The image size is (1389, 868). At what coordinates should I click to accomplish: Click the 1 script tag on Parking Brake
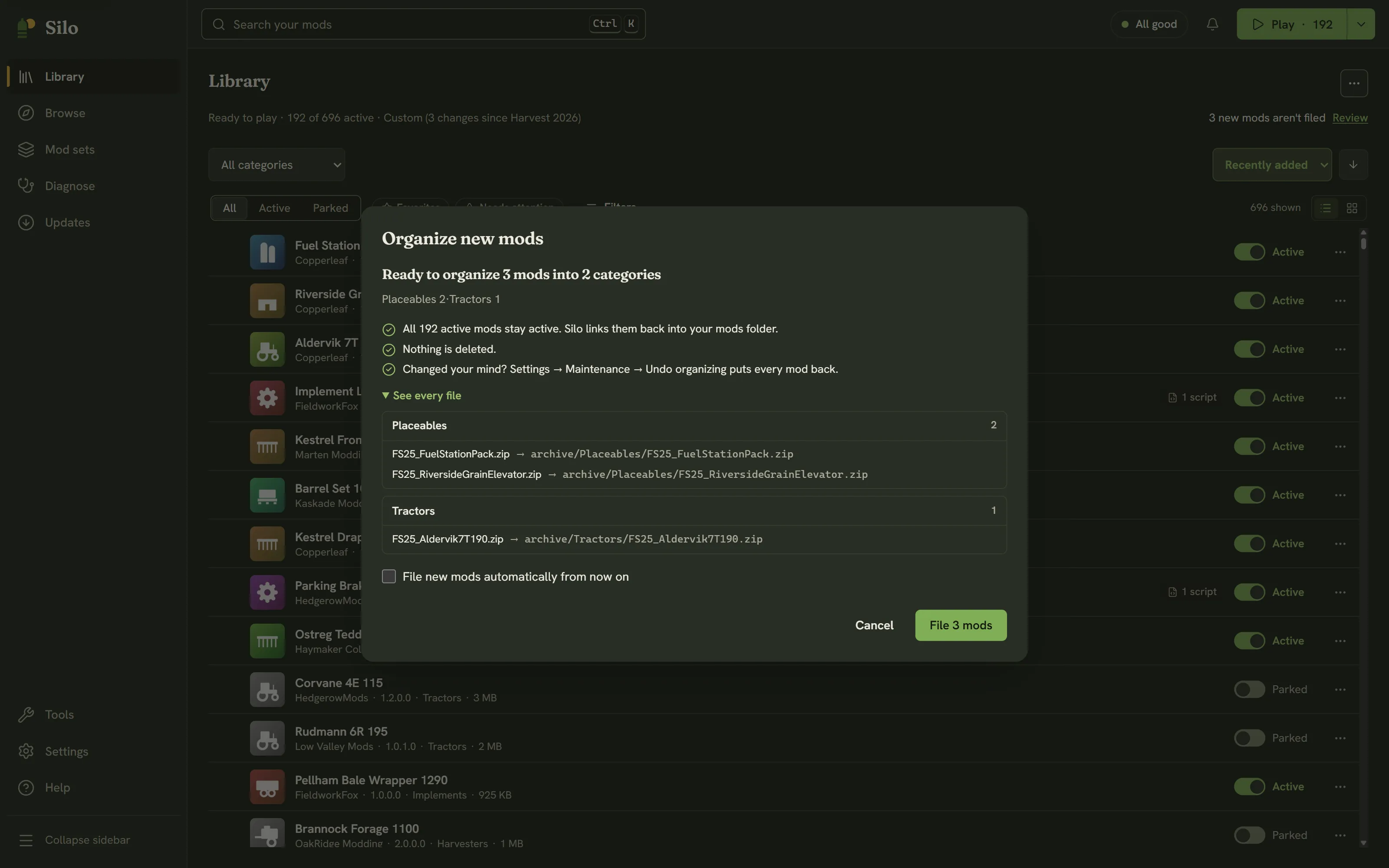tap(1192, 592)
